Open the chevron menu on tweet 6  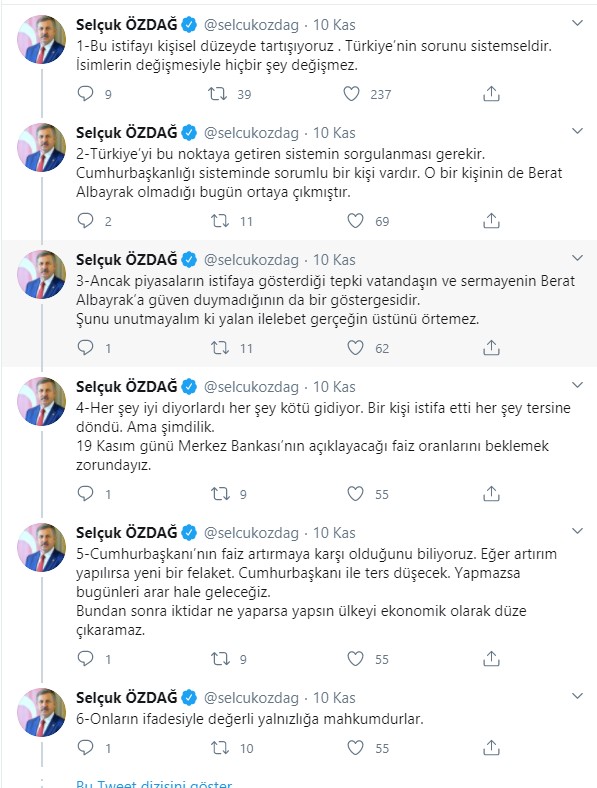click(x=578, y=696)
